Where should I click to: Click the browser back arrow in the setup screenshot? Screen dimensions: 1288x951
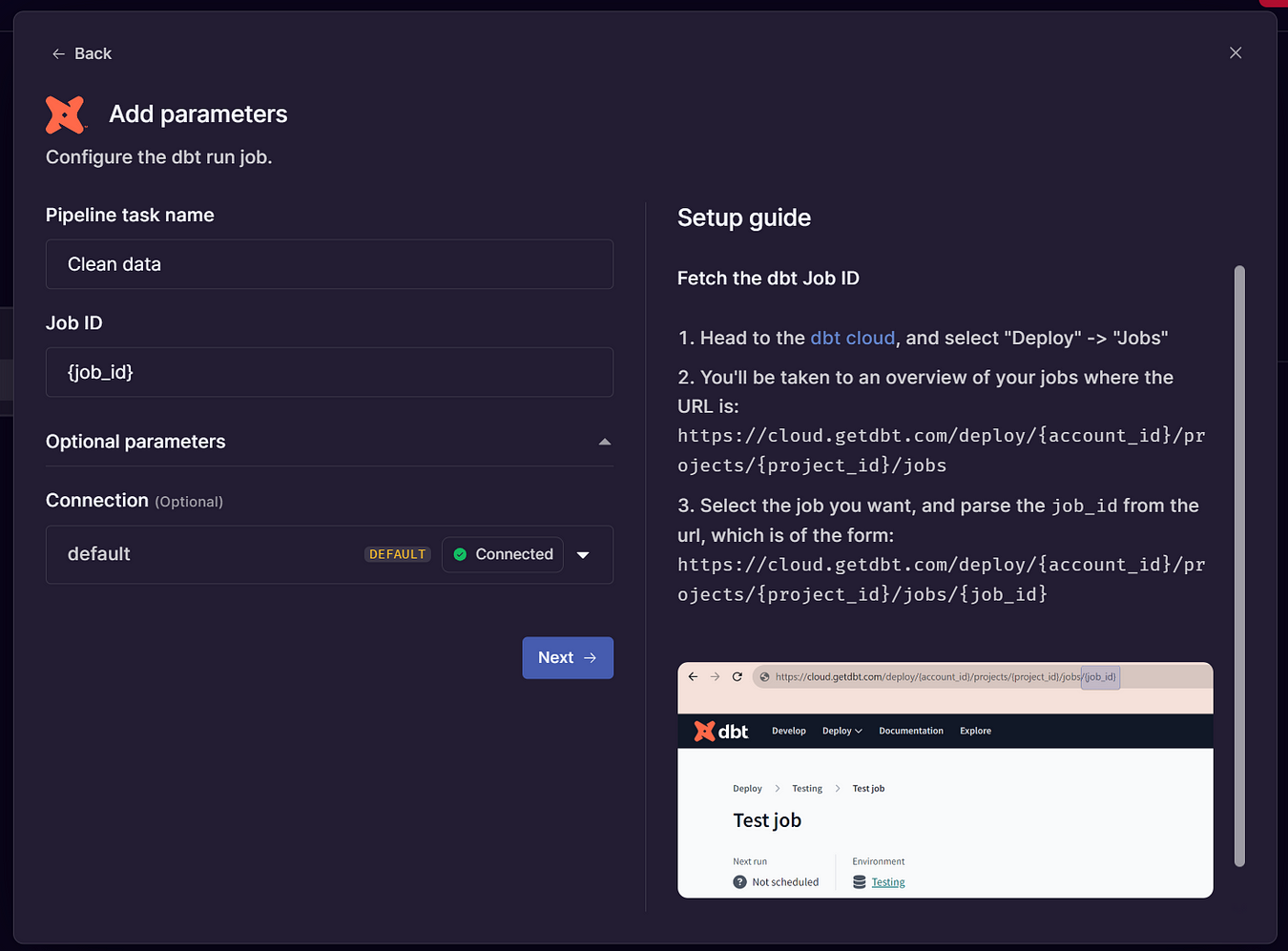[x=693, y=676]
